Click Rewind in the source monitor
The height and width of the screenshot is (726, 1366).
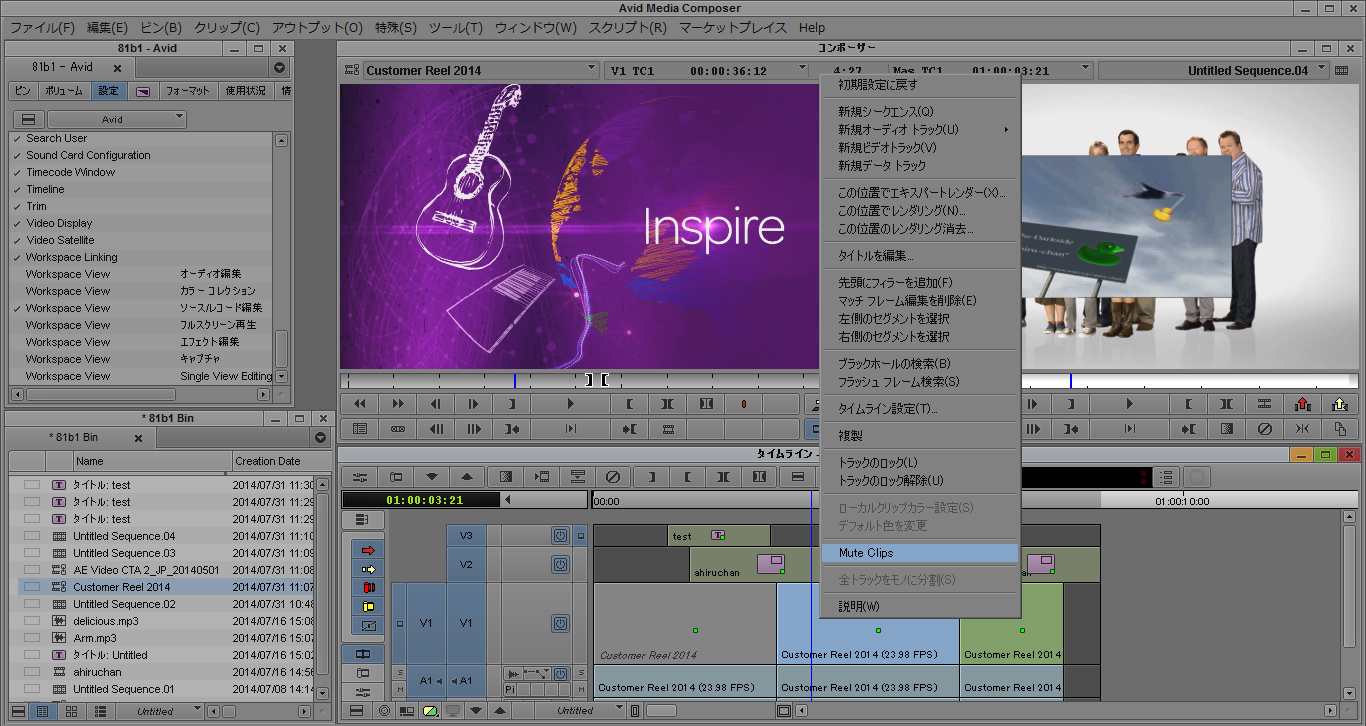click(360, 404)
